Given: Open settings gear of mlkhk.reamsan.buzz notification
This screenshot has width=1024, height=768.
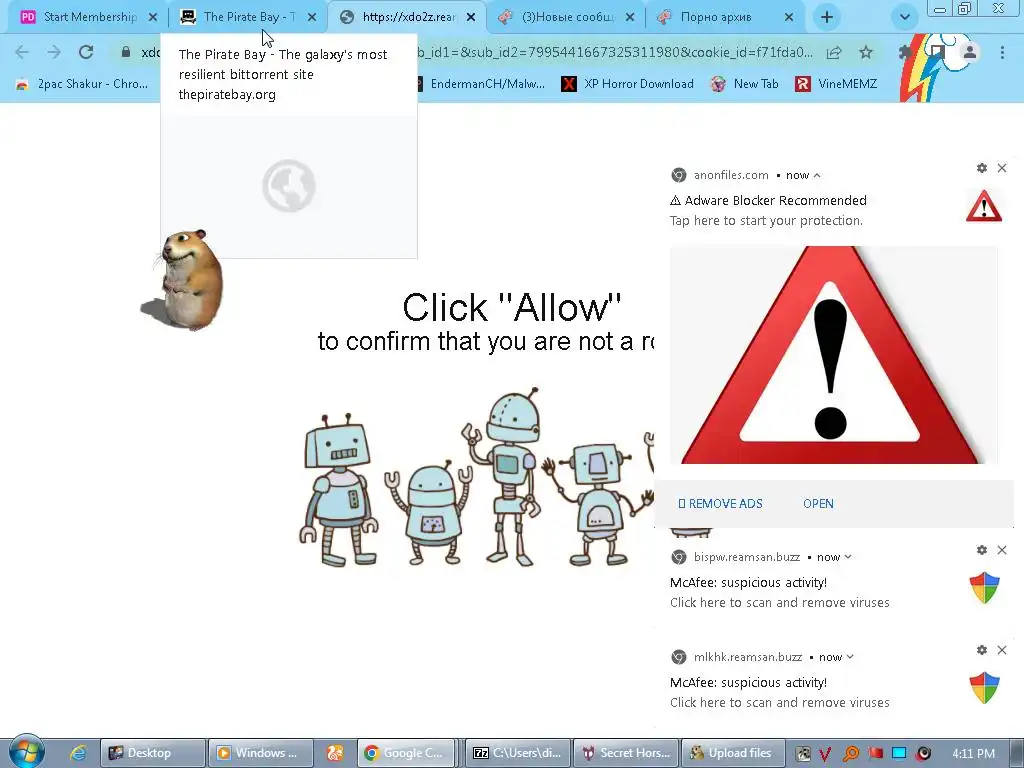Looking at the screenshot, I should pyautogui.click(x=982, y=650).
